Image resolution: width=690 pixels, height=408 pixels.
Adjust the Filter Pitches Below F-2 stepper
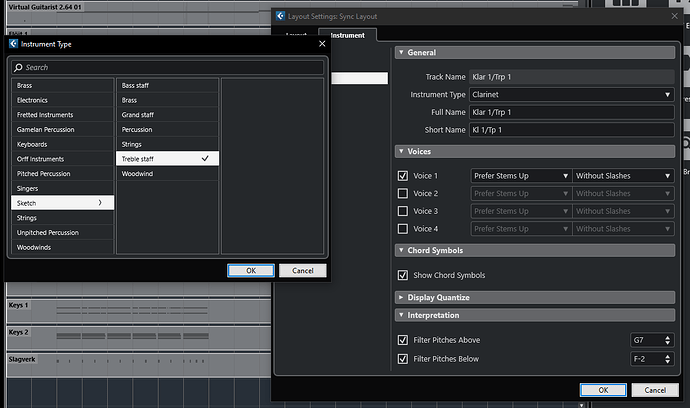coord(667,359)
